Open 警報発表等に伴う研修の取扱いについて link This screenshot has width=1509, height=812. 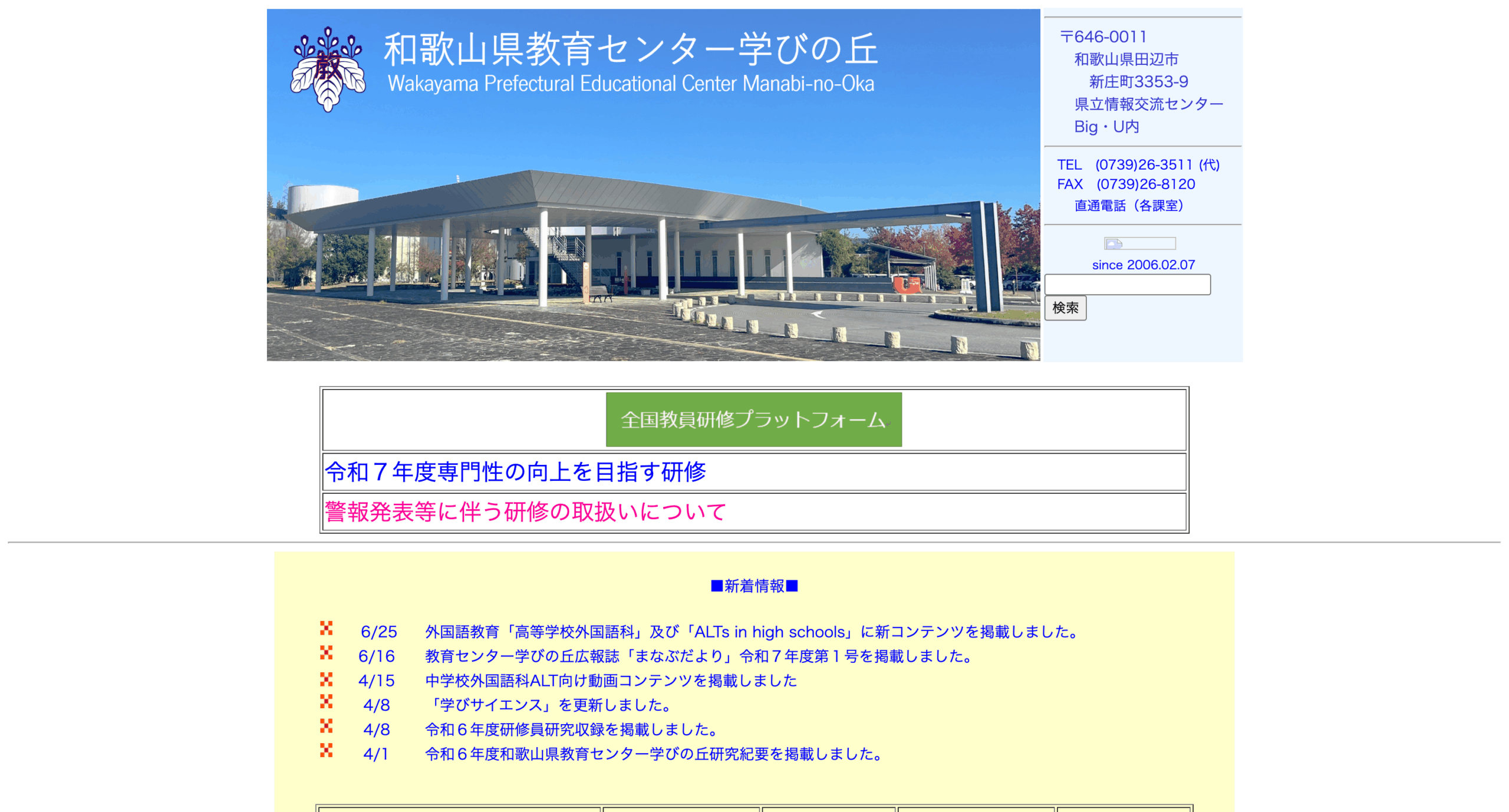point(525,511)
